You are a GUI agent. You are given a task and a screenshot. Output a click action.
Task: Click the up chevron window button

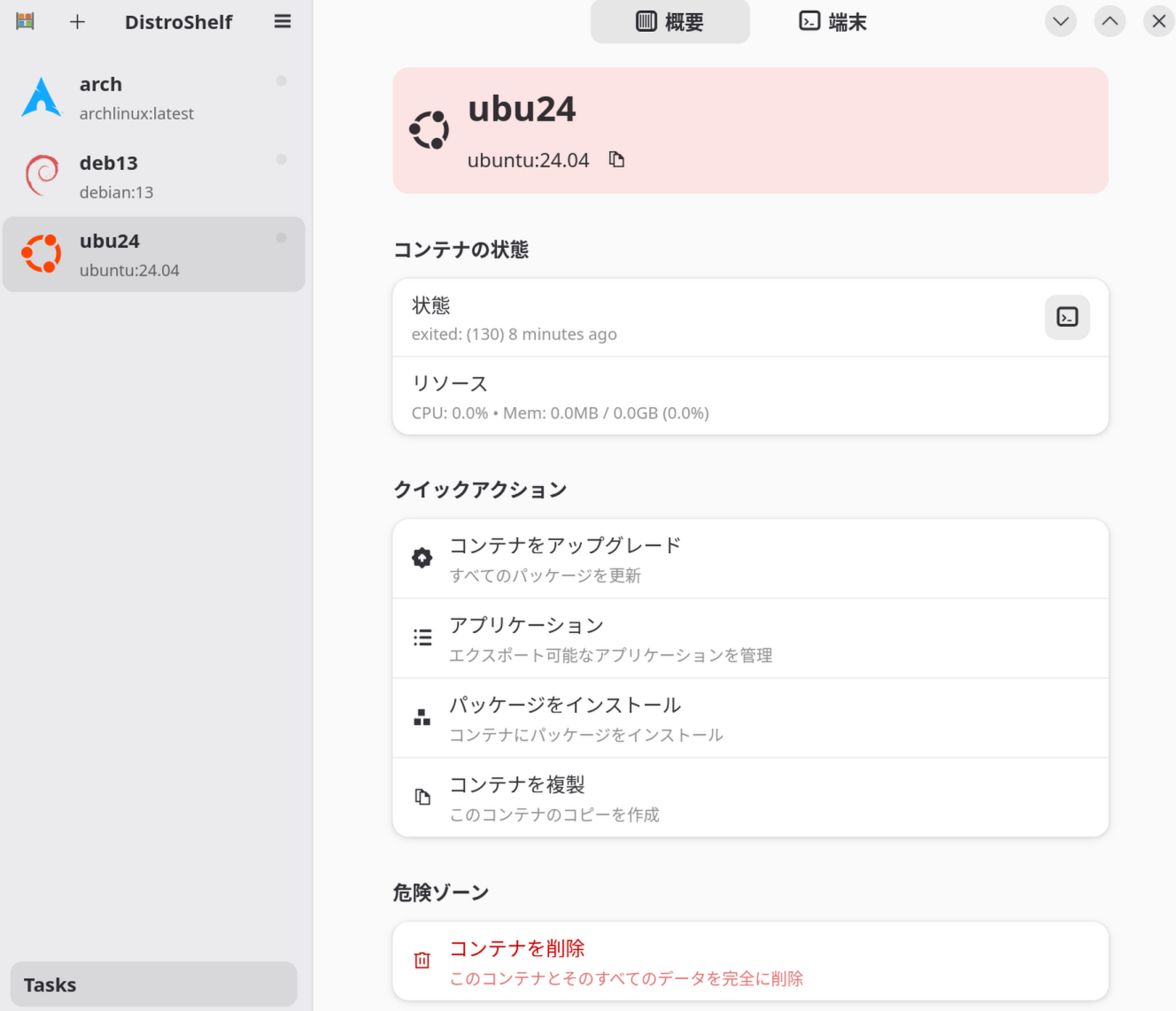(x=1110, y=21)
